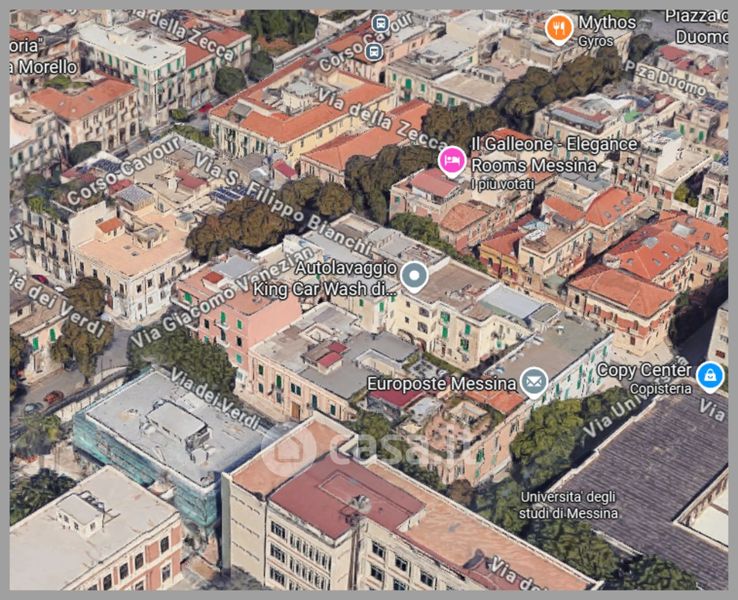Click the Europoste Messina mail icon
738x600 pixels.
tap(534, 383)
